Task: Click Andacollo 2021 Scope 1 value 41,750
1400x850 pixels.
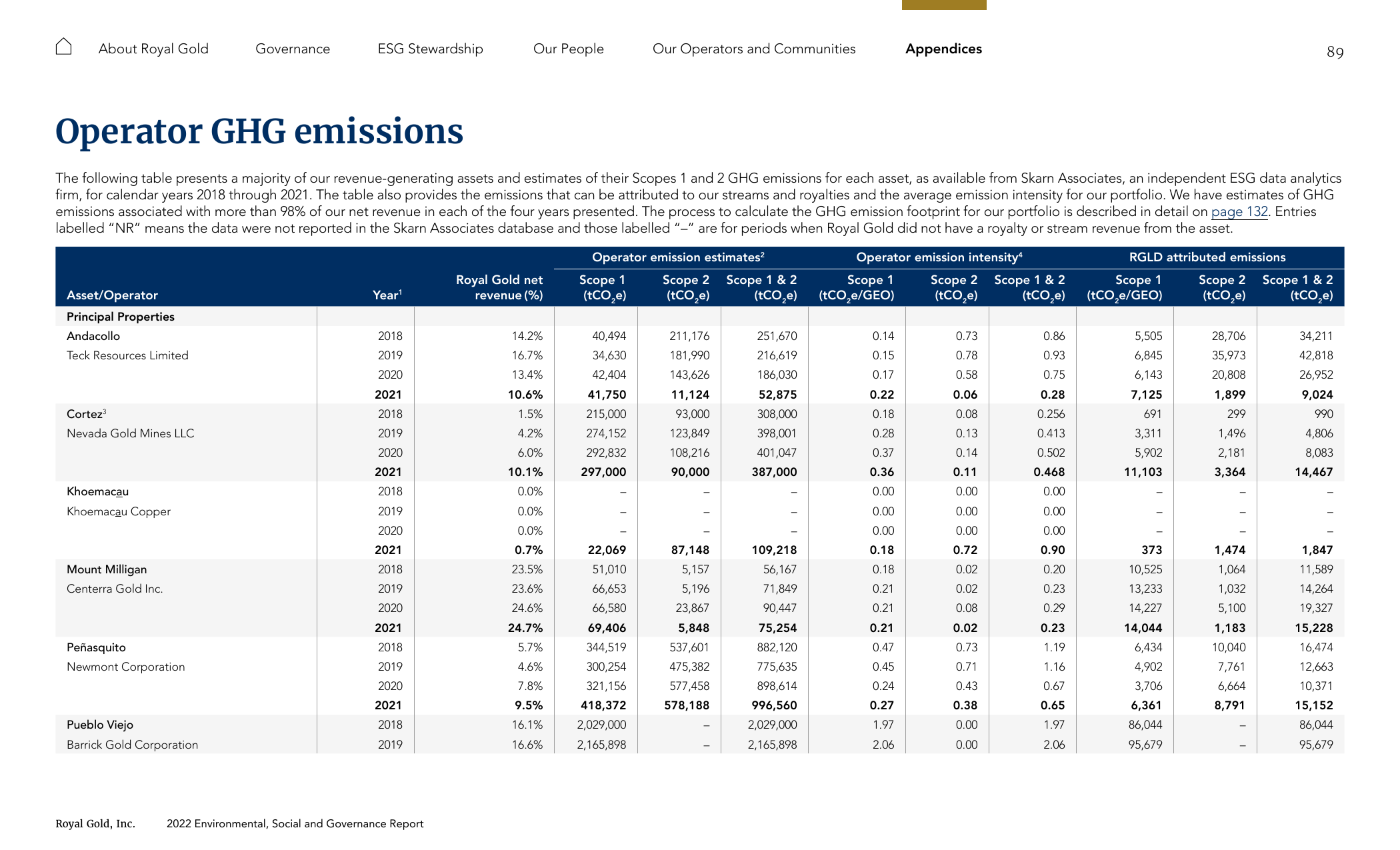Action: (607, 395)
